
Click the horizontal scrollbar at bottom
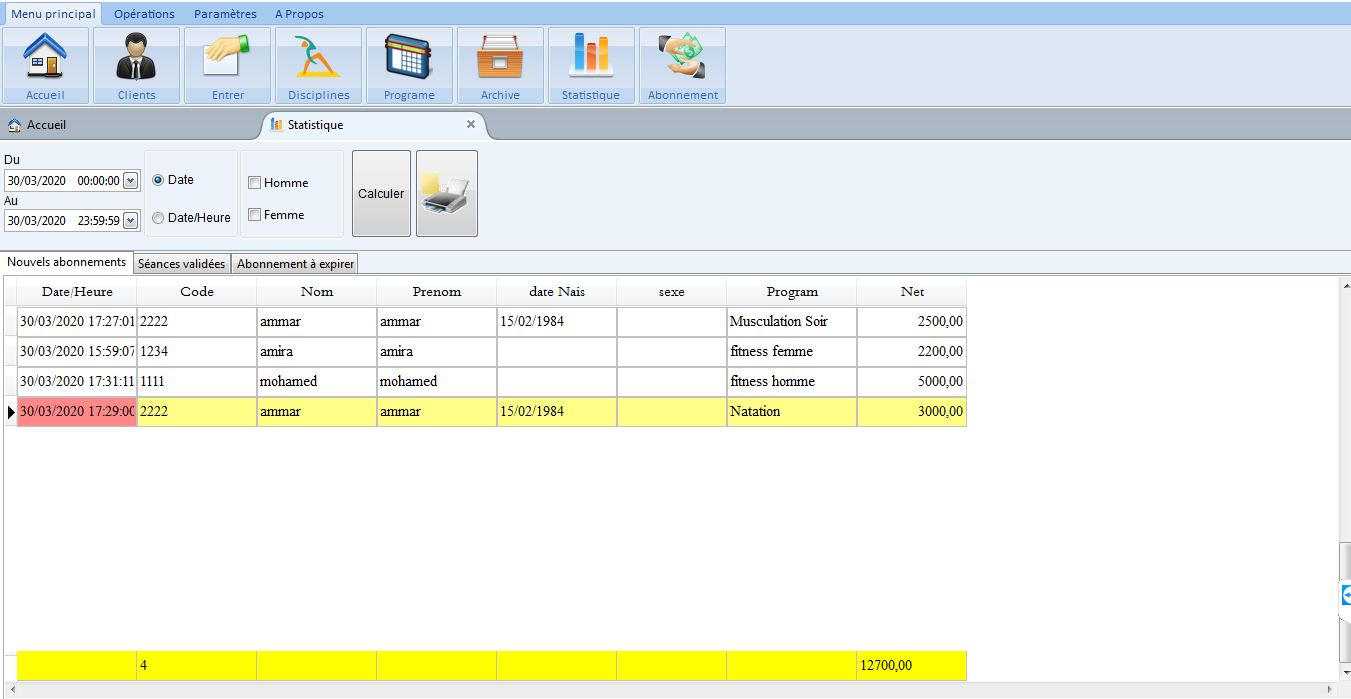coord(670,690)
